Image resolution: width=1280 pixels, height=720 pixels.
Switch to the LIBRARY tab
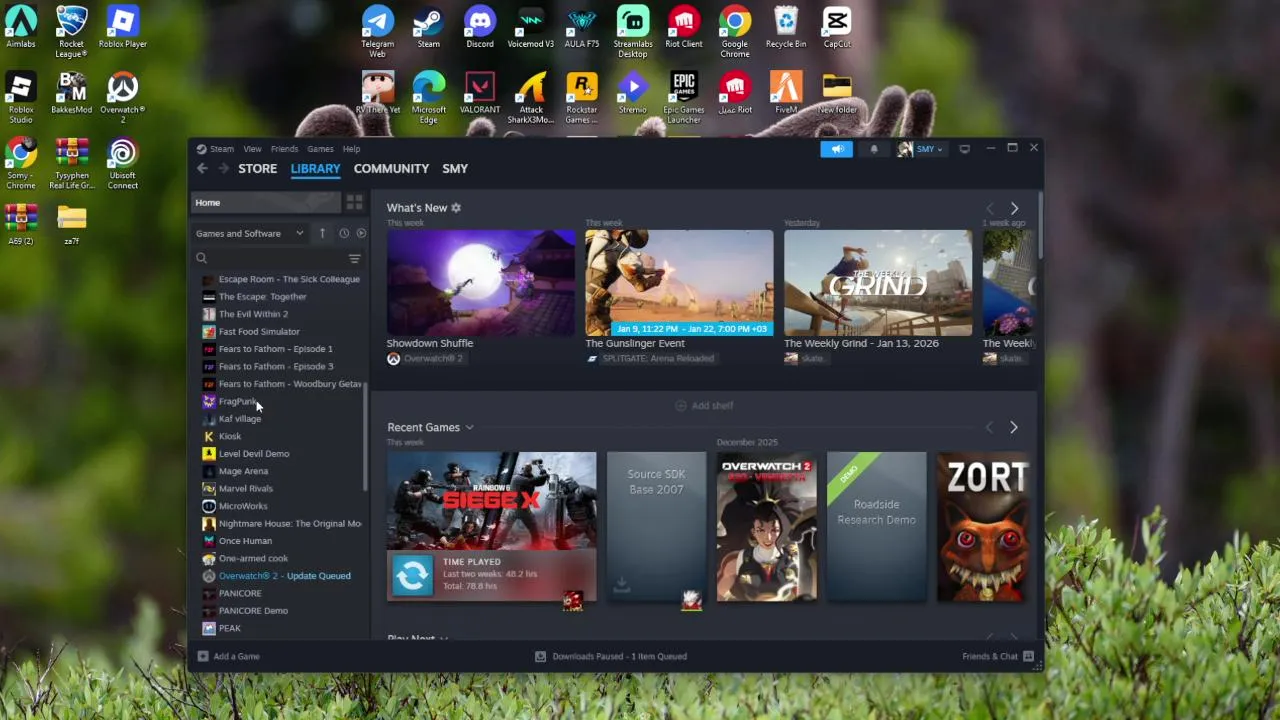pos(316,169)
